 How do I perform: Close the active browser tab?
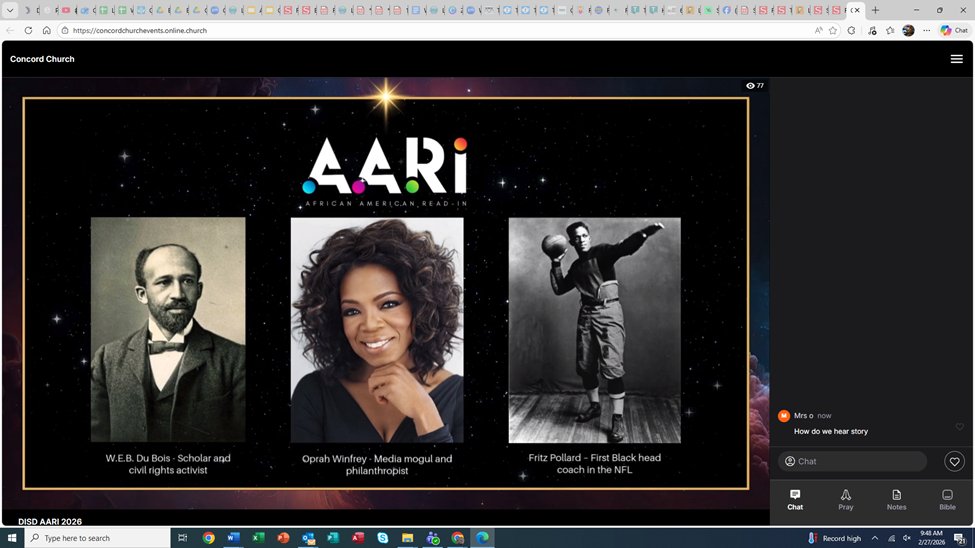[857, 10]
